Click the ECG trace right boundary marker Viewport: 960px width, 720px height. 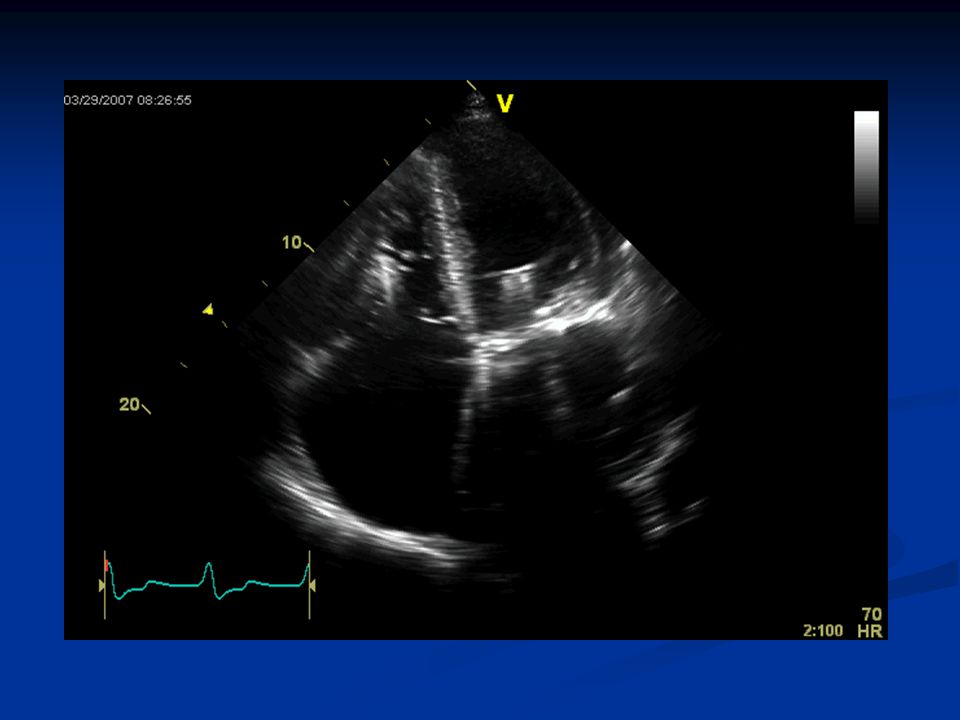tap(310, 585)
